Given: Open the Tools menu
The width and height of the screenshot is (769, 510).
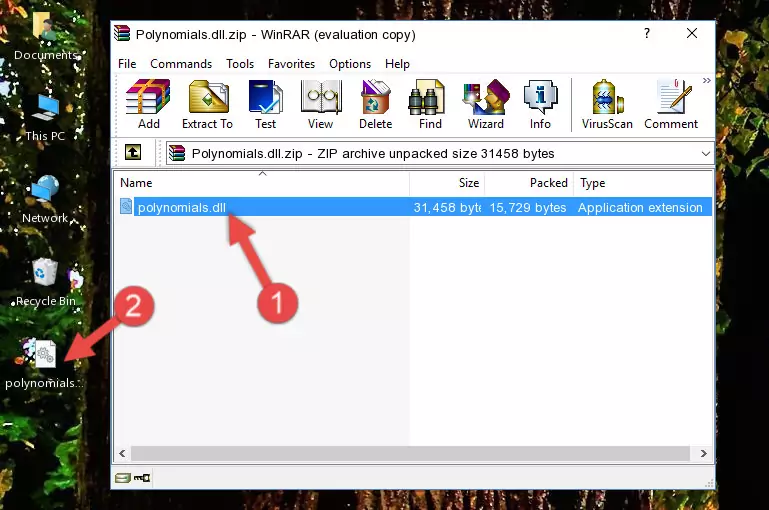Looking at the screenshot, I should [x=240, y=64].
